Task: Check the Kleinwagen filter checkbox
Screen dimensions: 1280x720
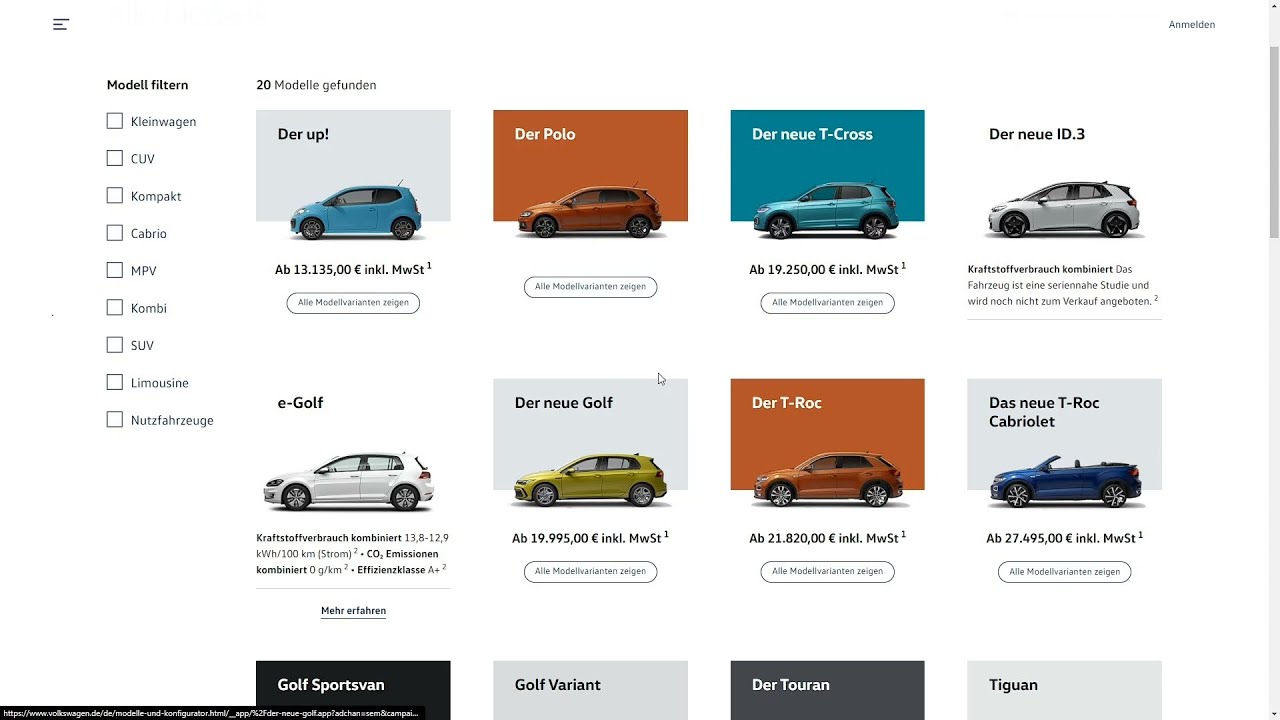Action: [114, 121]
